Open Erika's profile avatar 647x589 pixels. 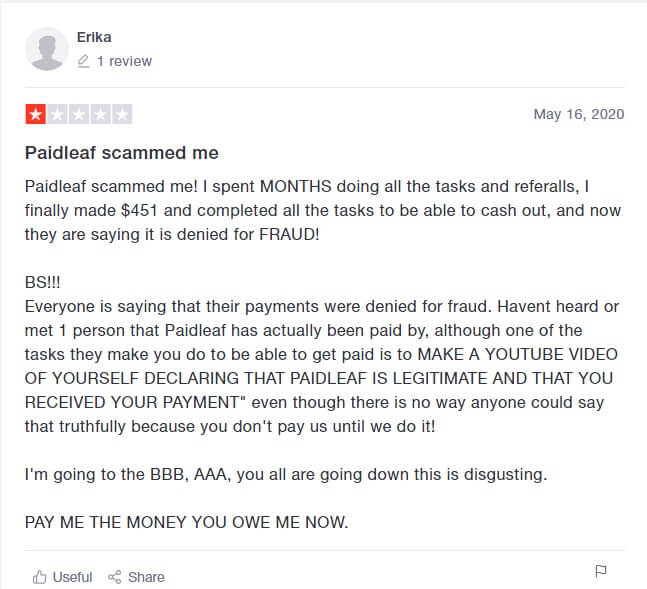pos(47,49)
